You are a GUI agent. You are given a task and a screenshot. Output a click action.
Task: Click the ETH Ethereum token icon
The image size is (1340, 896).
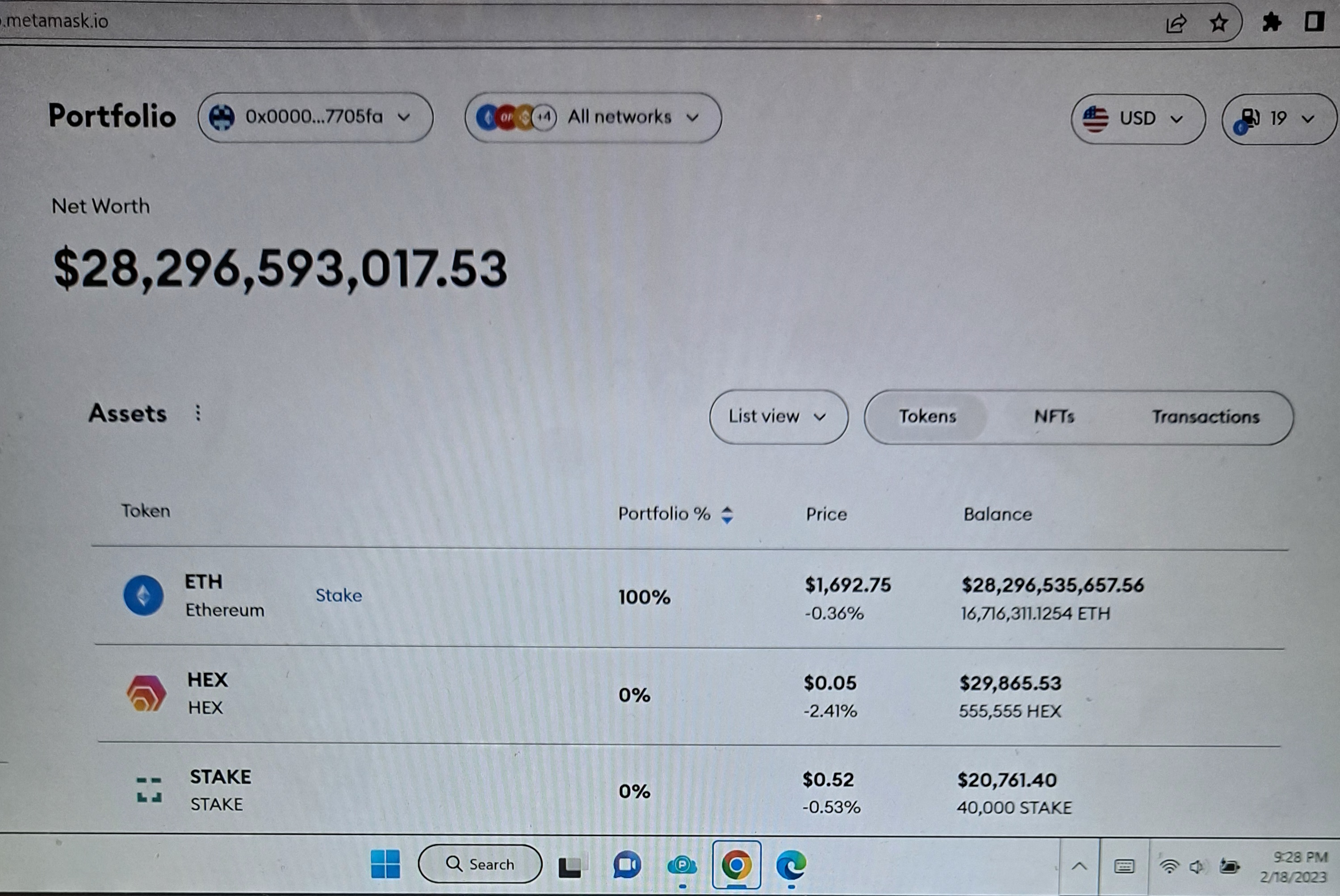click(x=144, y=596)
